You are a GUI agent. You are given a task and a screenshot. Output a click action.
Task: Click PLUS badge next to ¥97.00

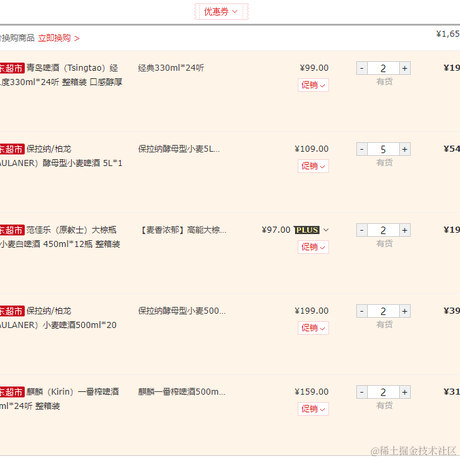coord(307,230)
